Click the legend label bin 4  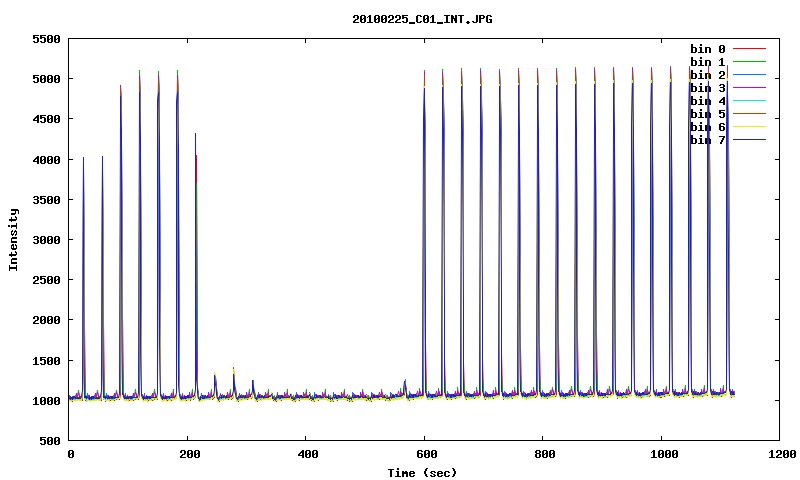(708, 101)
